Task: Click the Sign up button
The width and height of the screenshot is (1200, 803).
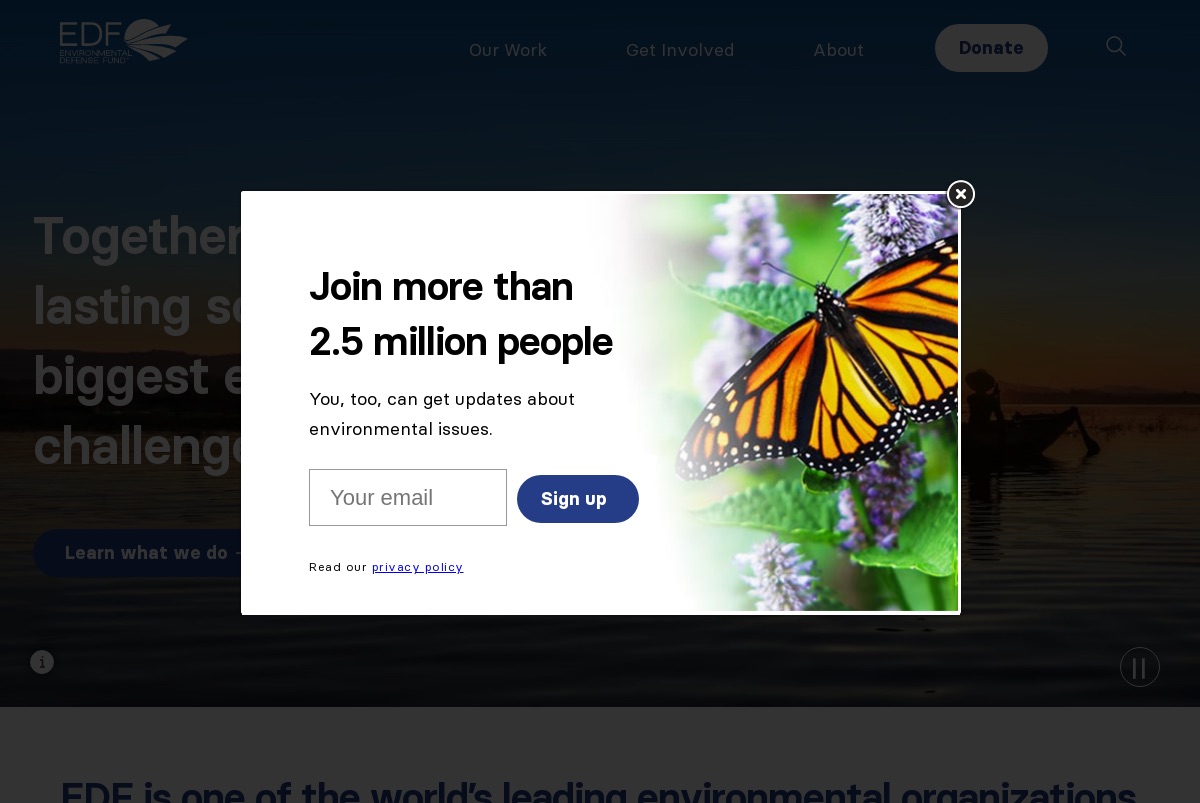Action: click(x=578, y=499)
